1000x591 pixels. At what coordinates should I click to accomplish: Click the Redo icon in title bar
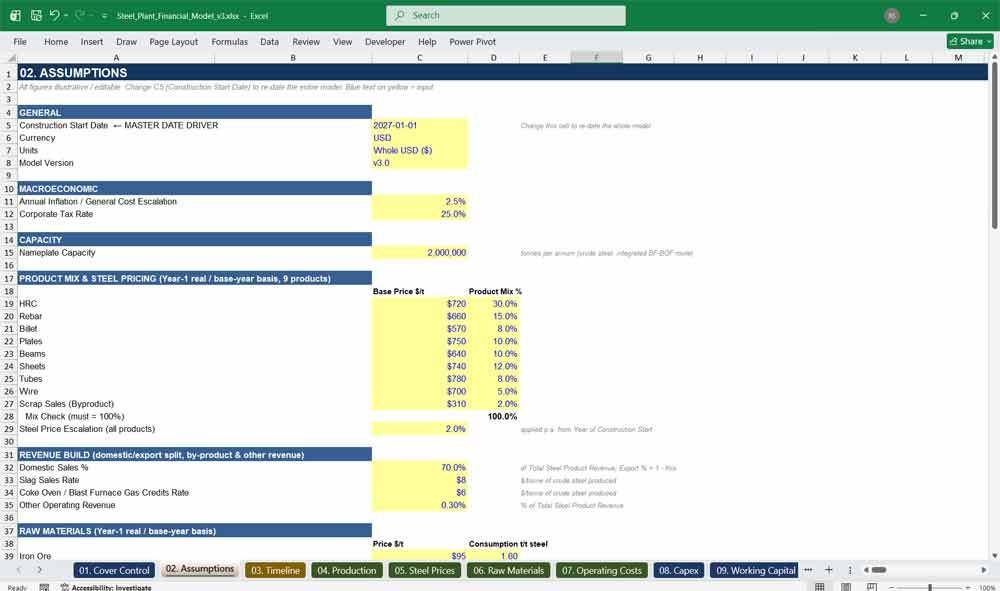point(80,15)
